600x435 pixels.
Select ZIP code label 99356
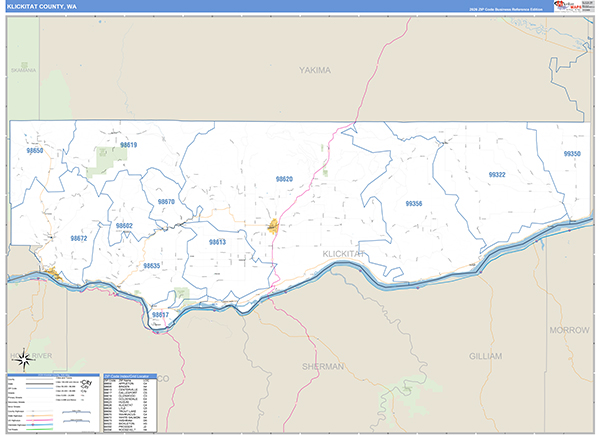[414, 204]
